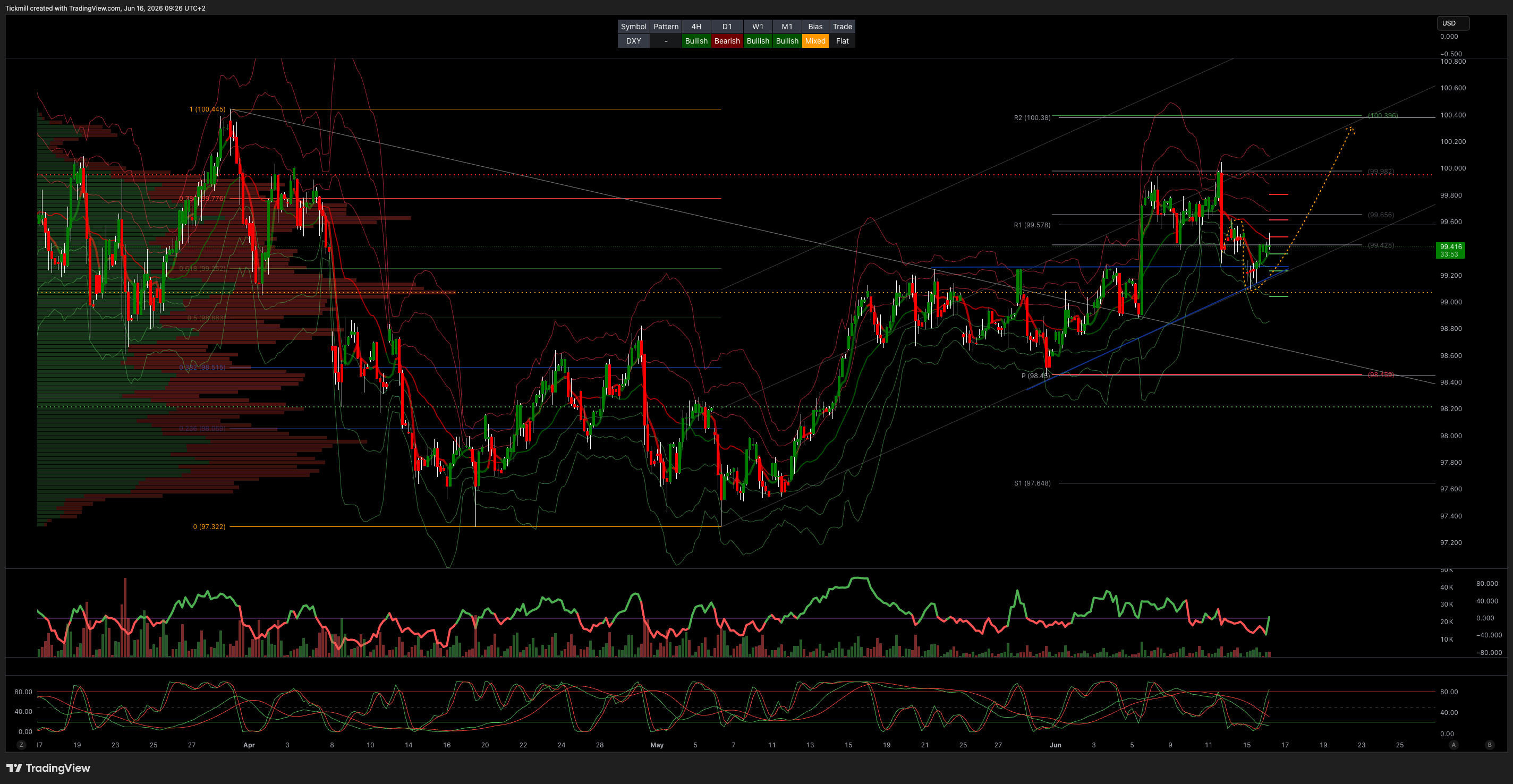Select the current price tag 99.416
The width and height of the screenshot is (1513, 784).
coord(1450,250)
